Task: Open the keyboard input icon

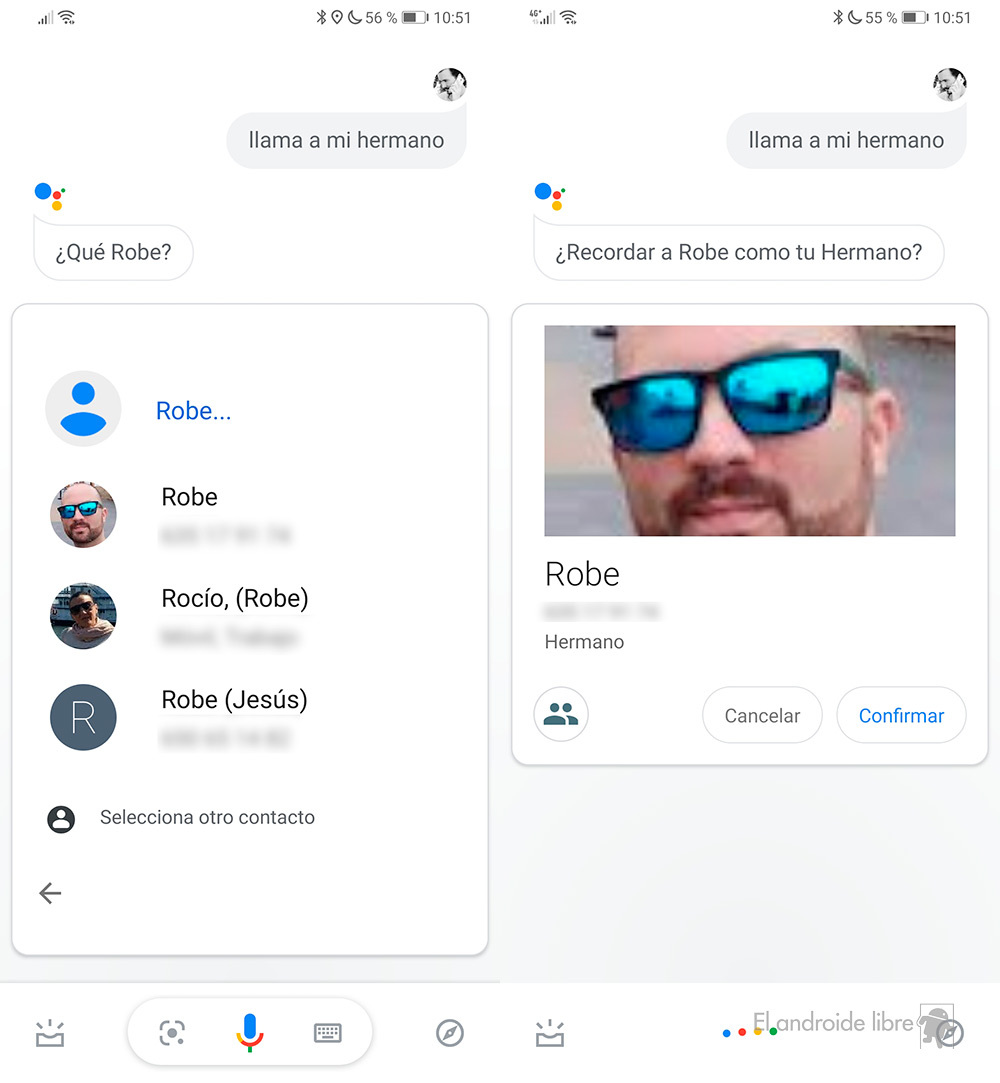Action: [x=327, y=1033]
